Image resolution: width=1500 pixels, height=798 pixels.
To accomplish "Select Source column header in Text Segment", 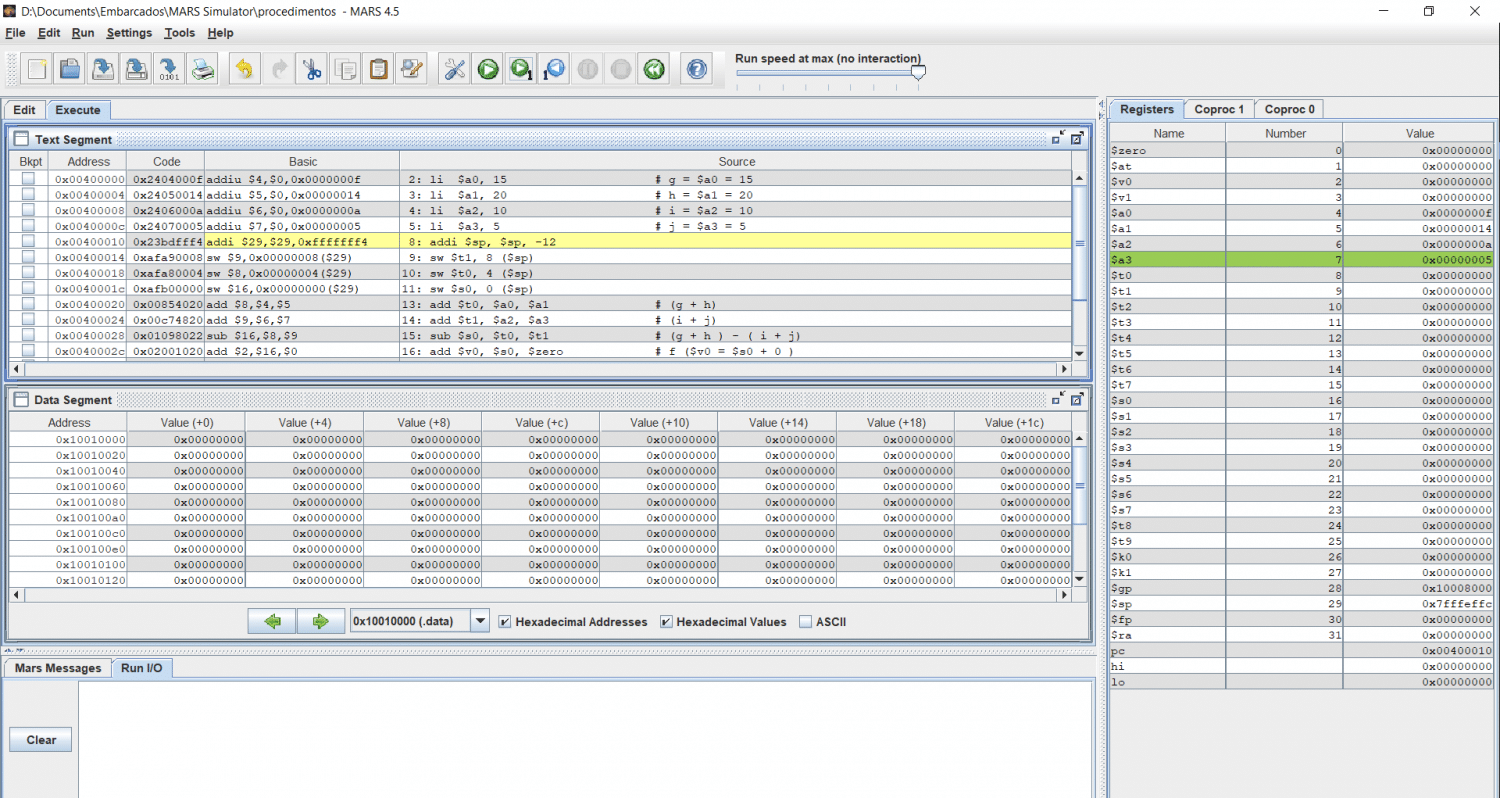I will (736, 161).
